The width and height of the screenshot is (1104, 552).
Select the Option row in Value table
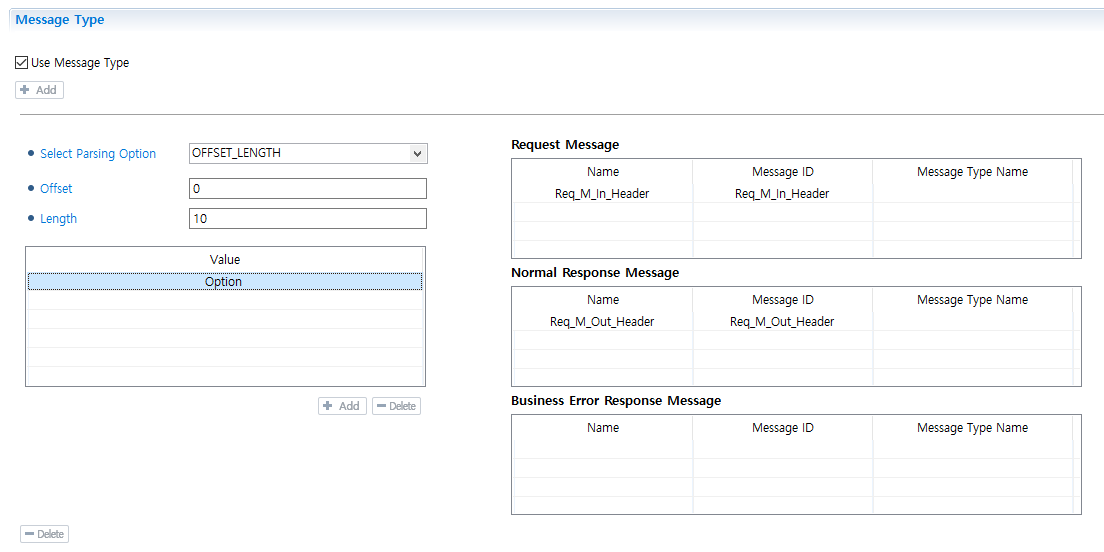[x=225, y=281]
